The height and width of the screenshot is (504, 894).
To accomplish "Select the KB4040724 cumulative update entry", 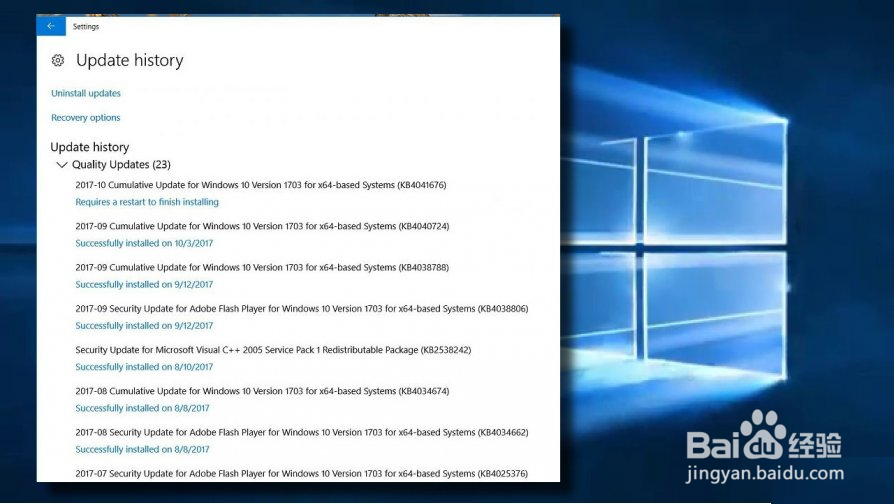I will coord(262,226).
